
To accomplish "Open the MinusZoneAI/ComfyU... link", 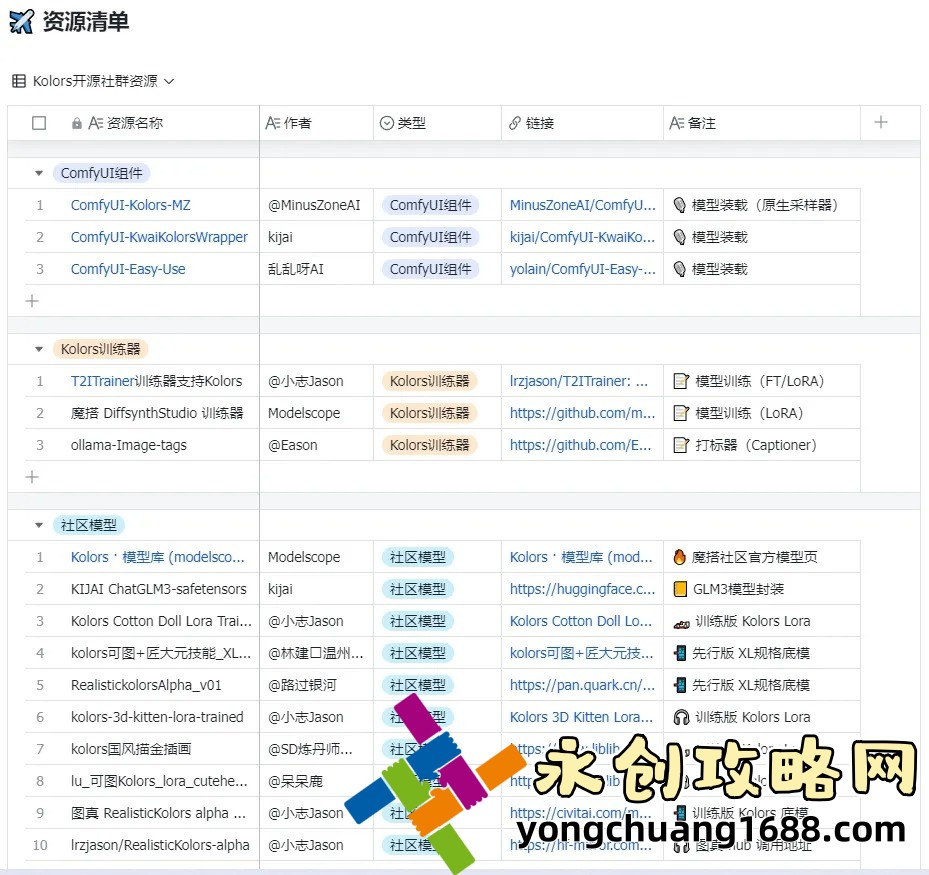I will 582,206.
